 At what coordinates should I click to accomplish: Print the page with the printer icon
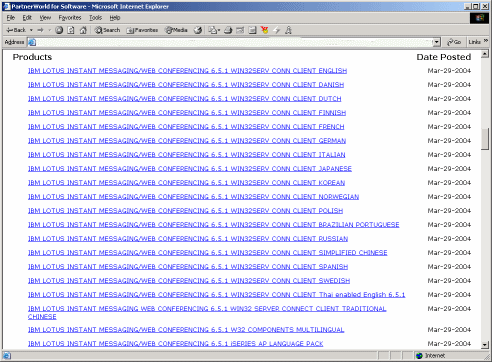pos(228,30)
